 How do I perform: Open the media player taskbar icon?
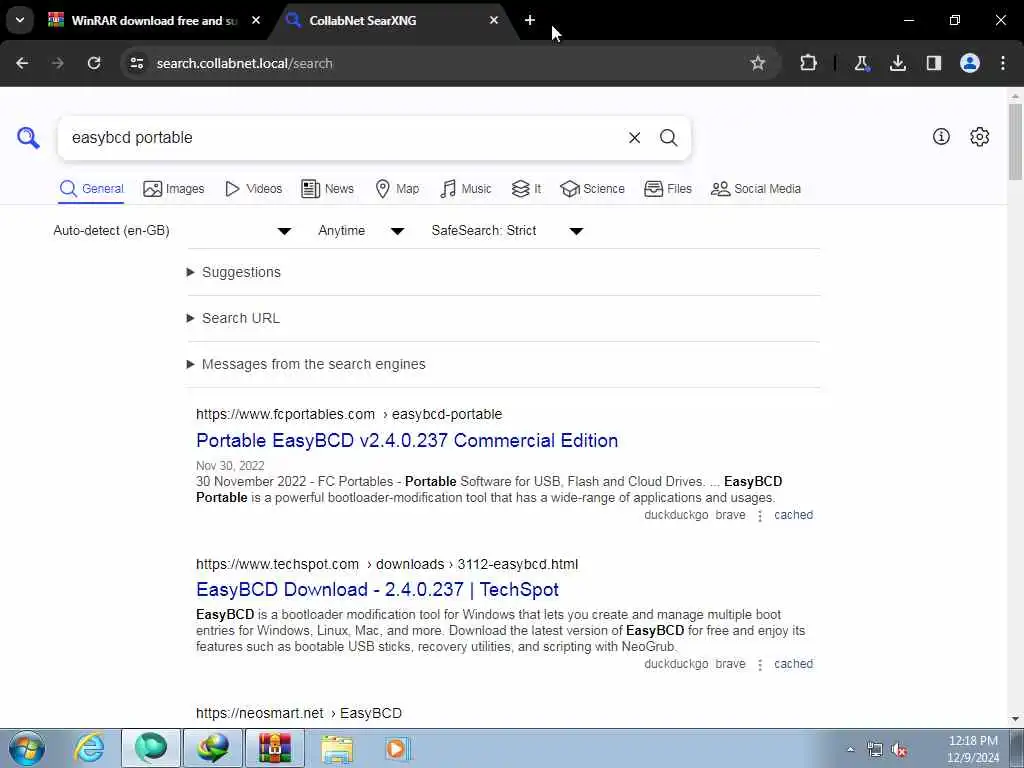pyautogui.click(x=397, y=748)
